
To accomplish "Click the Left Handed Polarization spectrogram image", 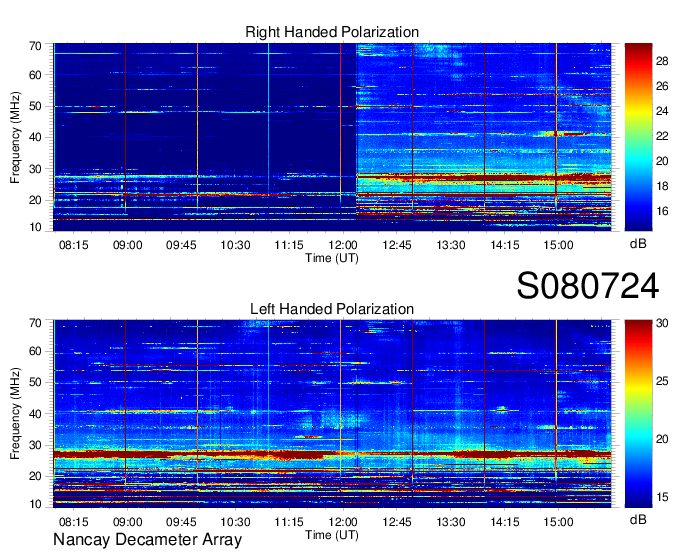I will 332,414.
